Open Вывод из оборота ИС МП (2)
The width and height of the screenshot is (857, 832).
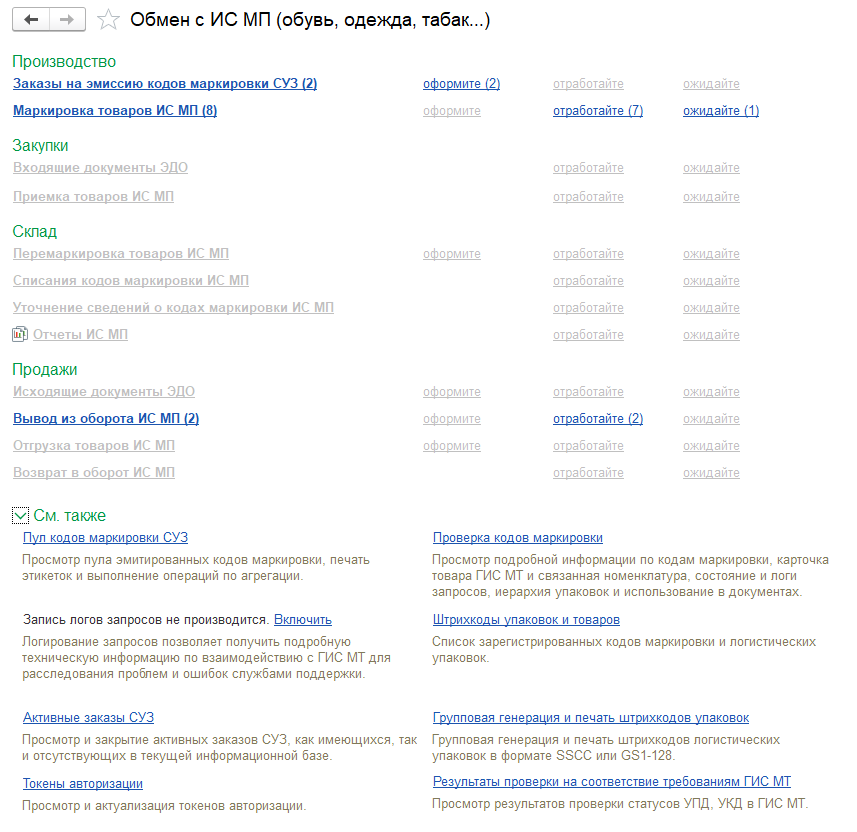(x=106, y=418)
